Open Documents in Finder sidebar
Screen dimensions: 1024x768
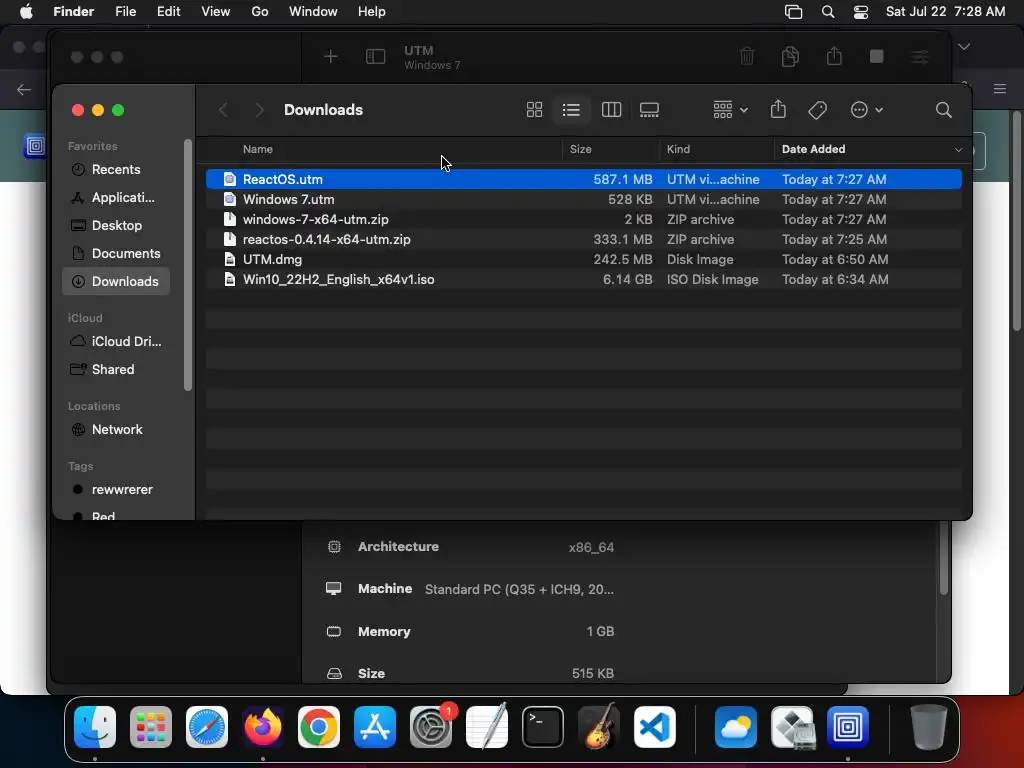(x=116, y=253)
